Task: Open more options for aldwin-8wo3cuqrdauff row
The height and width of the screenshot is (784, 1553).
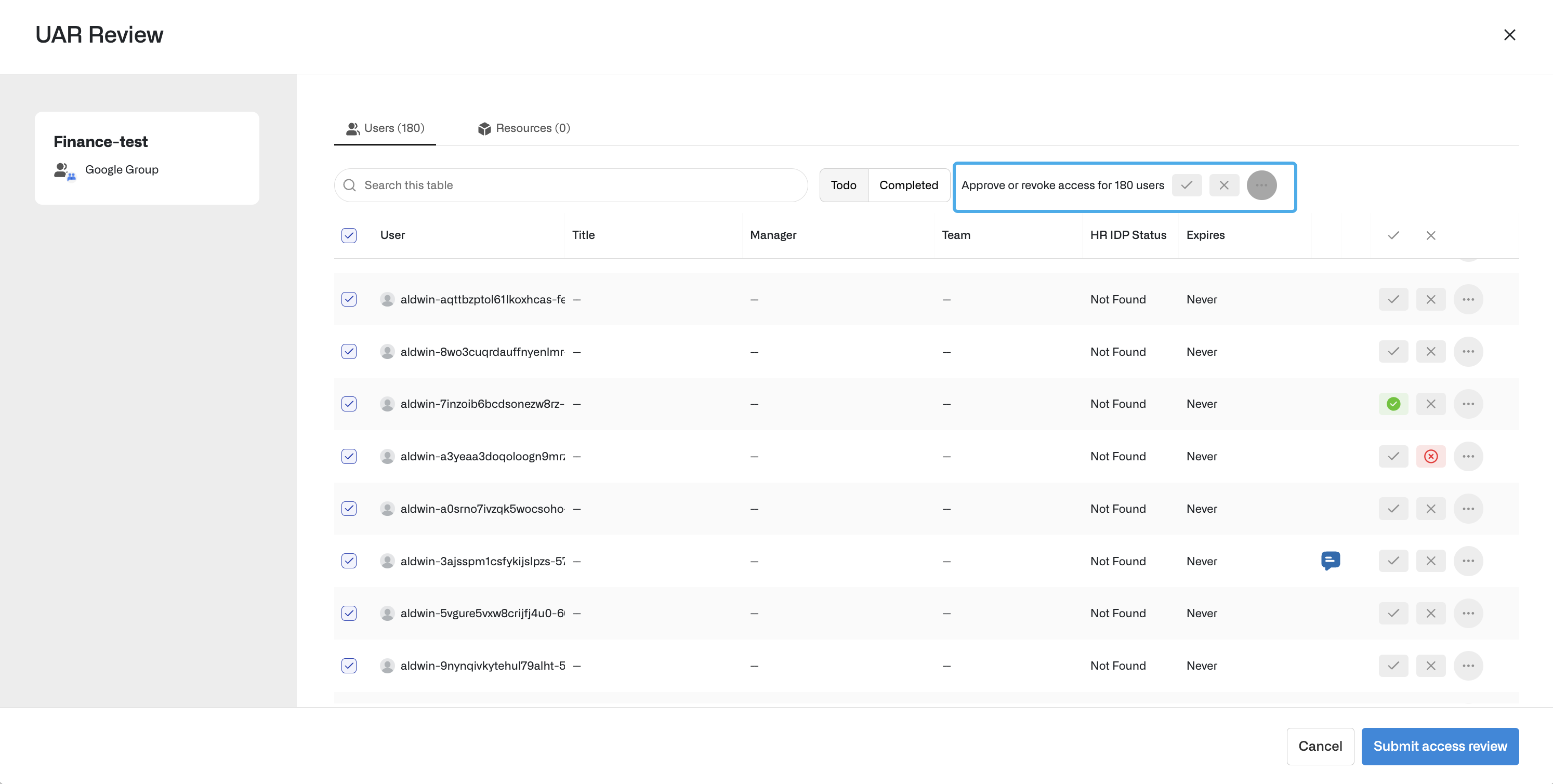Action: click(x=1467, y=351)
